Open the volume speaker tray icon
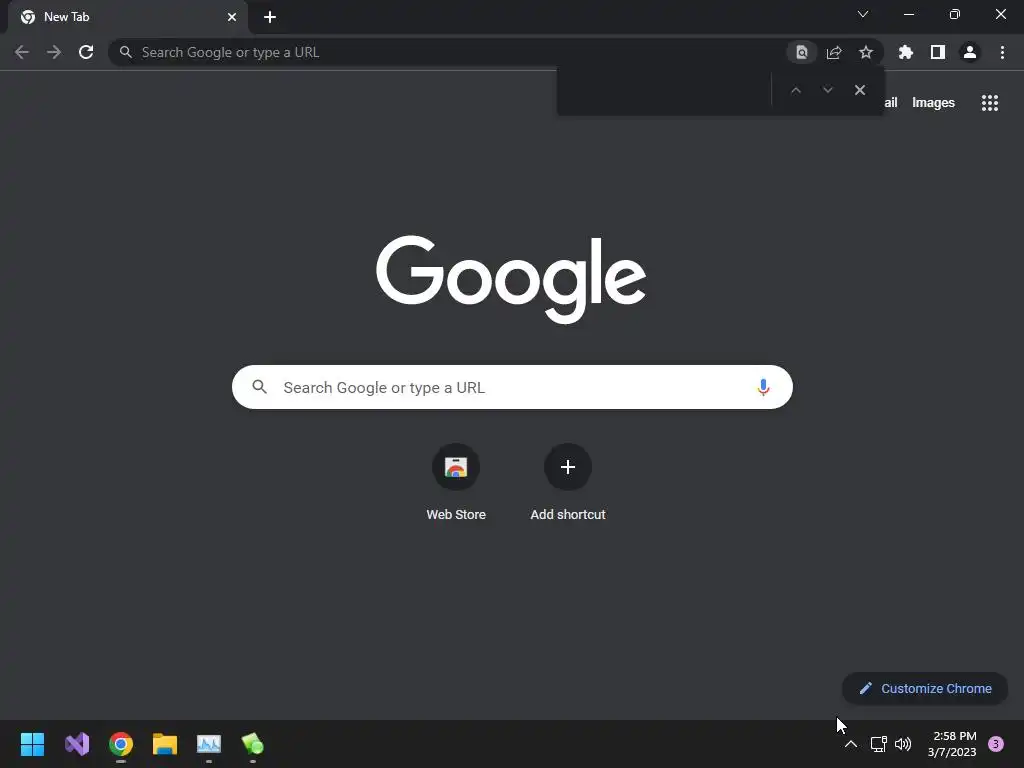Viewport: 1024px width, 768px height. click(x=903, y=744)
